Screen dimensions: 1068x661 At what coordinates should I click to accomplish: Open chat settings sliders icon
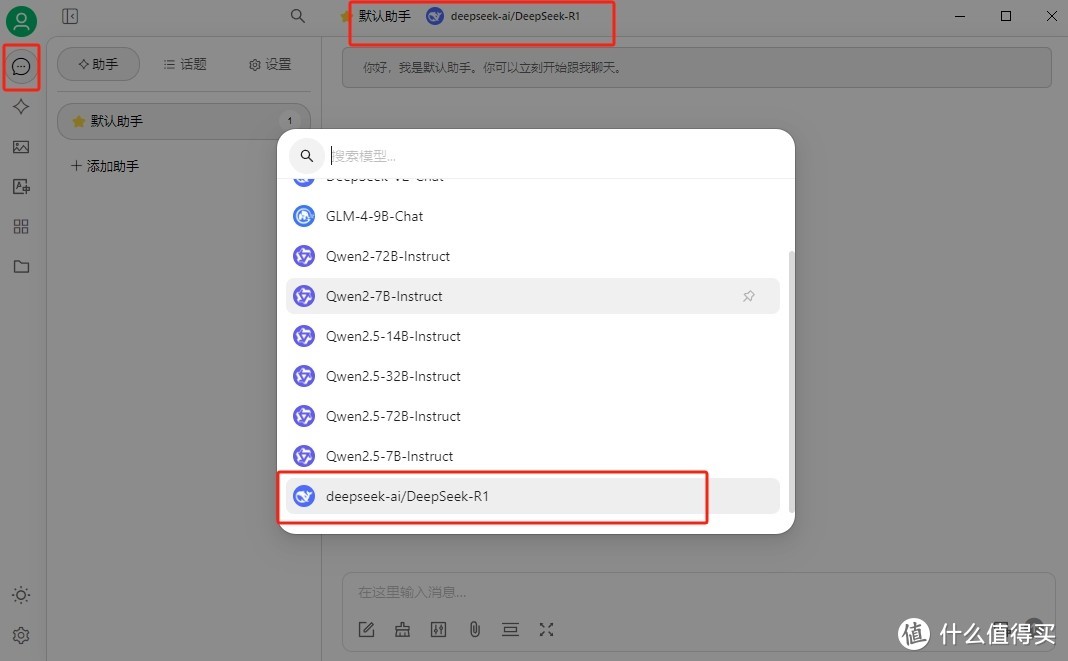pyautogui.click(x=439, y=630)
